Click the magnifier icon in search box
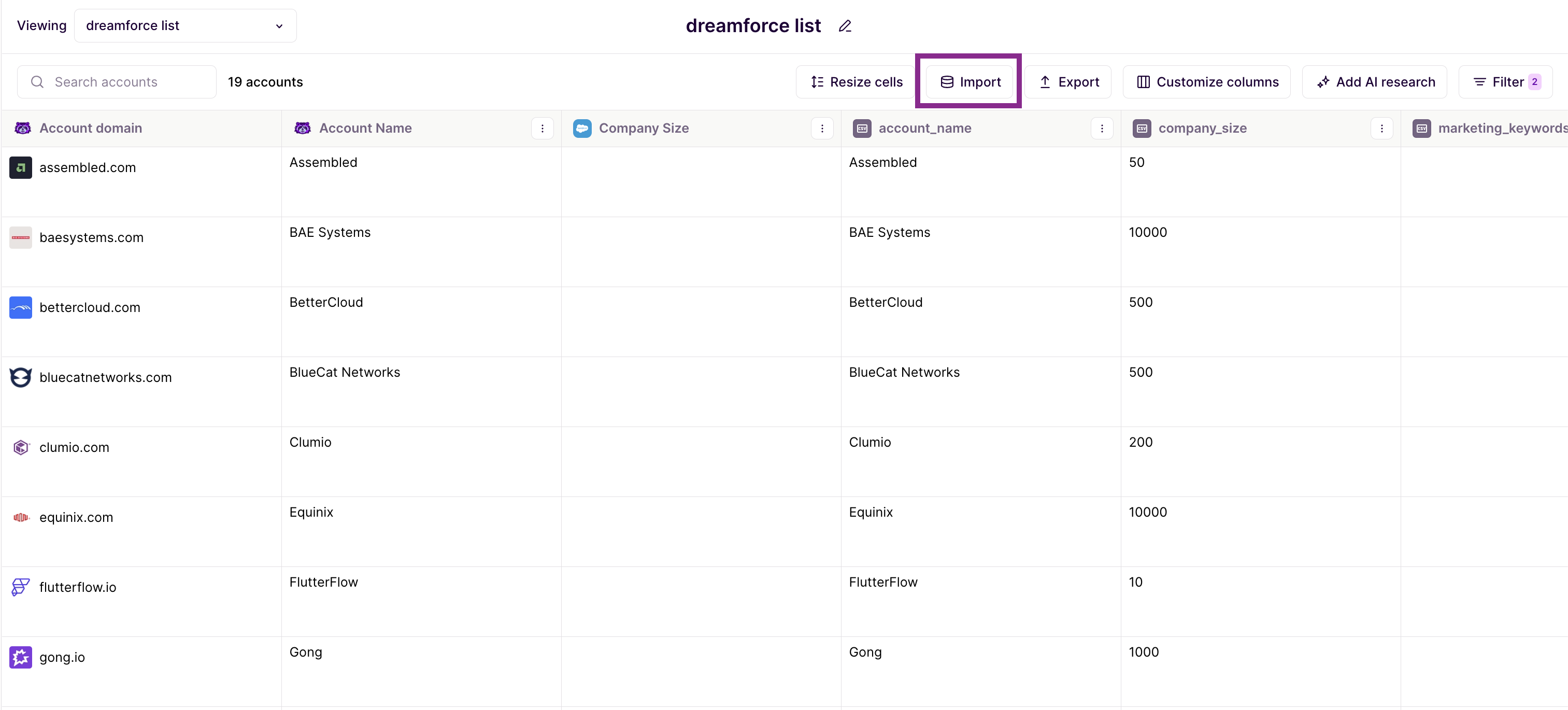The image size is (1568, 710). (x=37, y=81)
